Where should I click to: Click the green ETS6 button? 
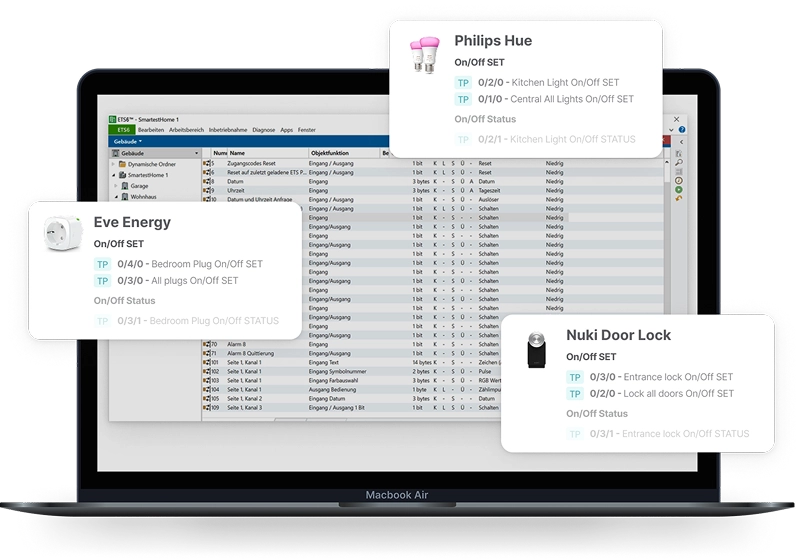123,130
